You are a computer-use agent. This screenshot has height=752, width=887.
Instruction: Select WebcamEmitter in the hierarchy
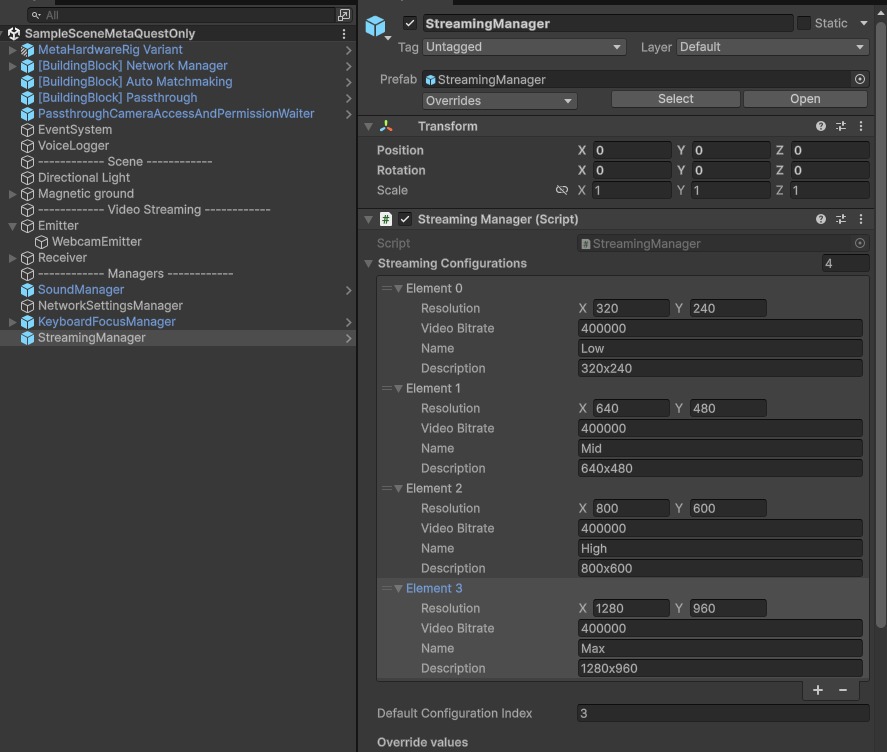pos(97,242)
